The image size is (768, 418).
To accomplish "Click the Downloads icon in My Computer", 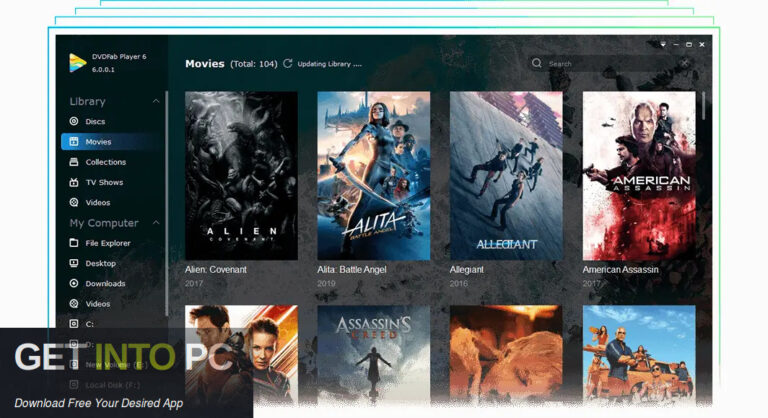I will pyautogui.click(x=74, y=283).
